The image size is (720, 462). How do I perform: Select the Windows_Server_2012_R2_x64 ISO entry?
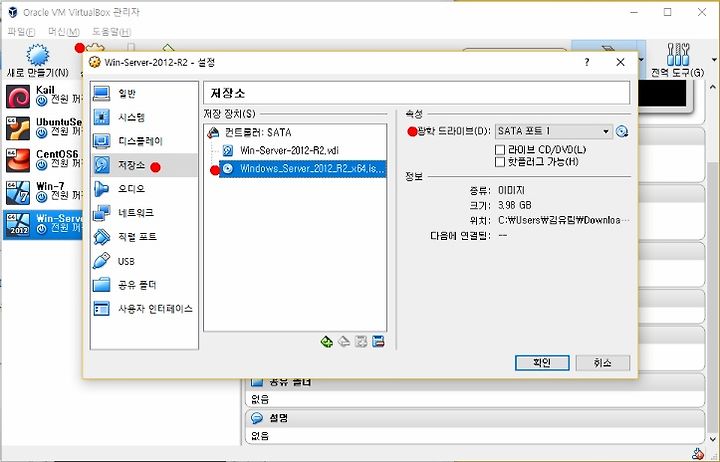click(x=303, y=169)
